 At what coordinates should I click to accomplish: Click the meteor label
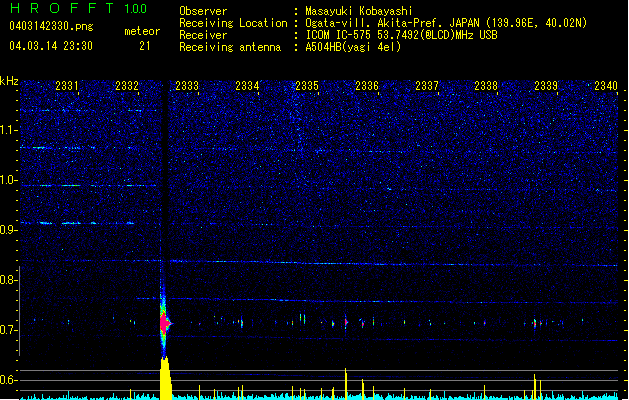[x=142, y=31]
